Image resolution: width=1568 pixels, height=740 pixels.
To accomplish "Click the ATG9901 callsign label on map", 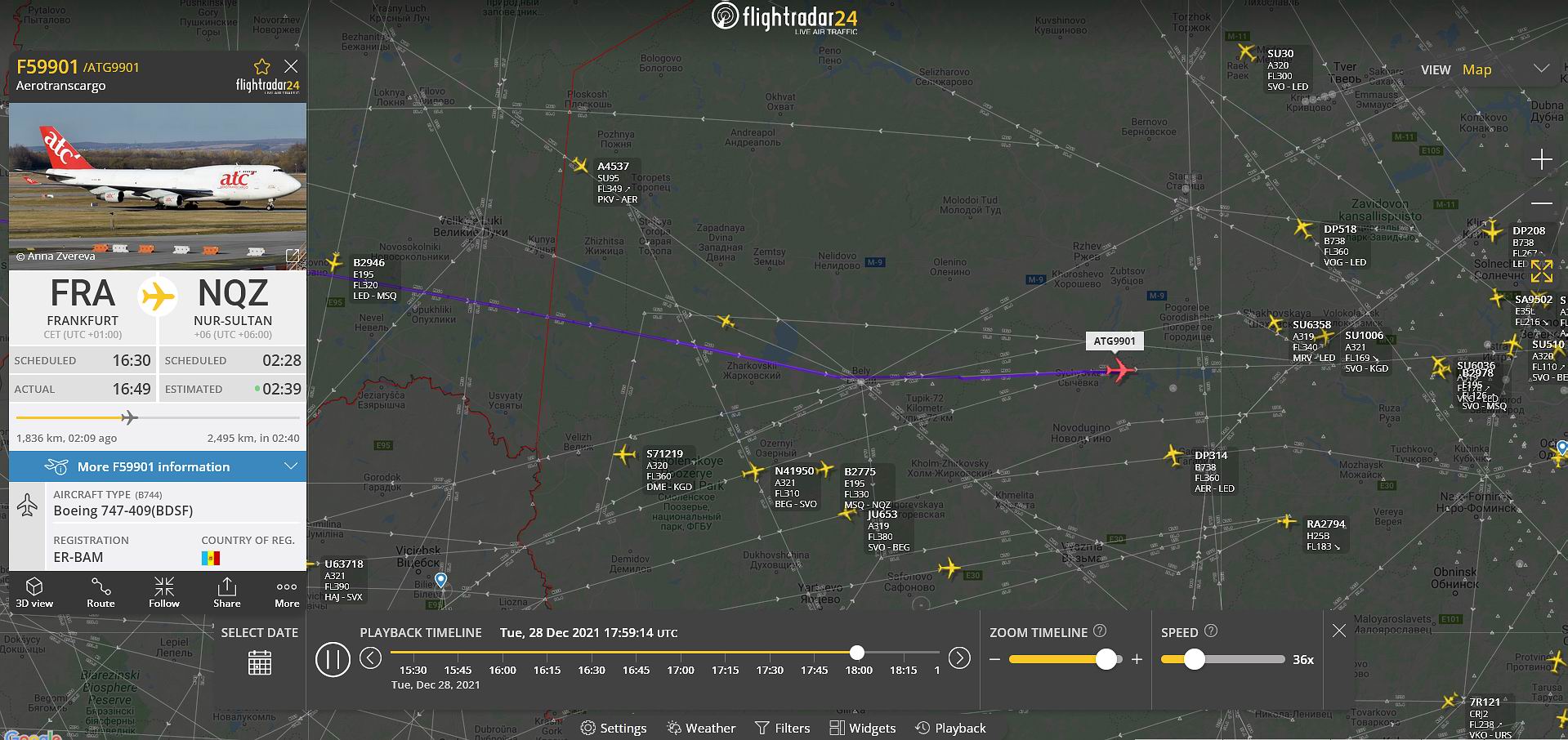I will 1115,341.
